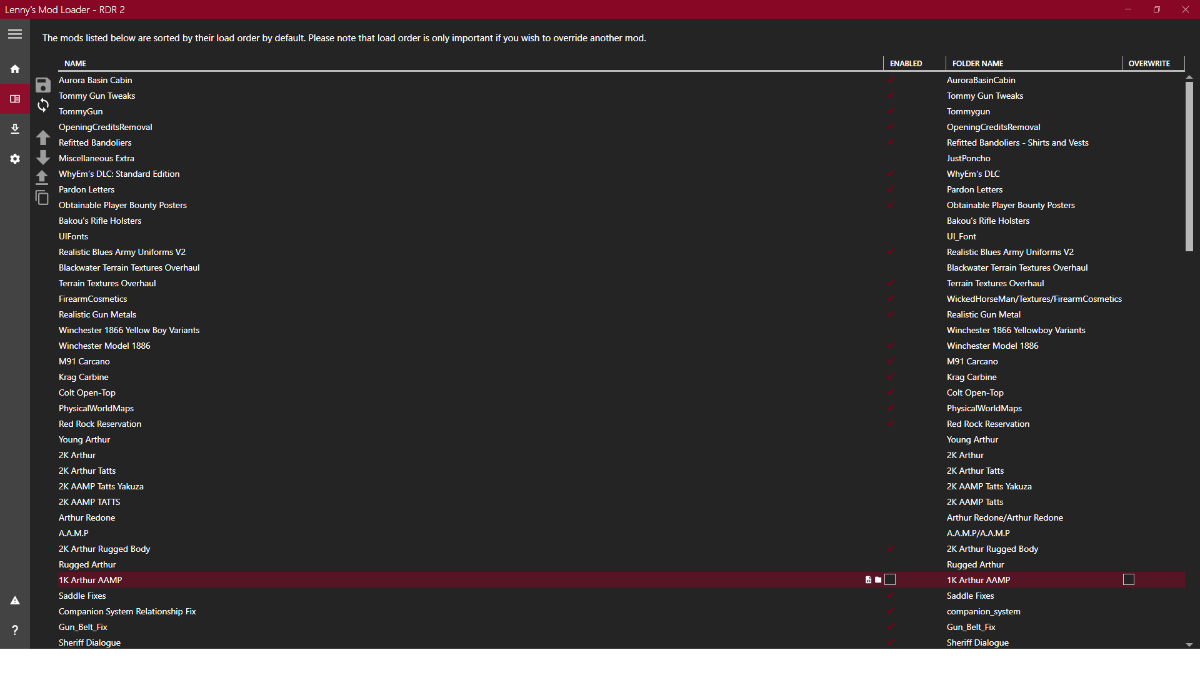Click the move-to-top arrow icon
This screenshot has height=675, width=1200.
pyautogui.click(x=42, y=177)
